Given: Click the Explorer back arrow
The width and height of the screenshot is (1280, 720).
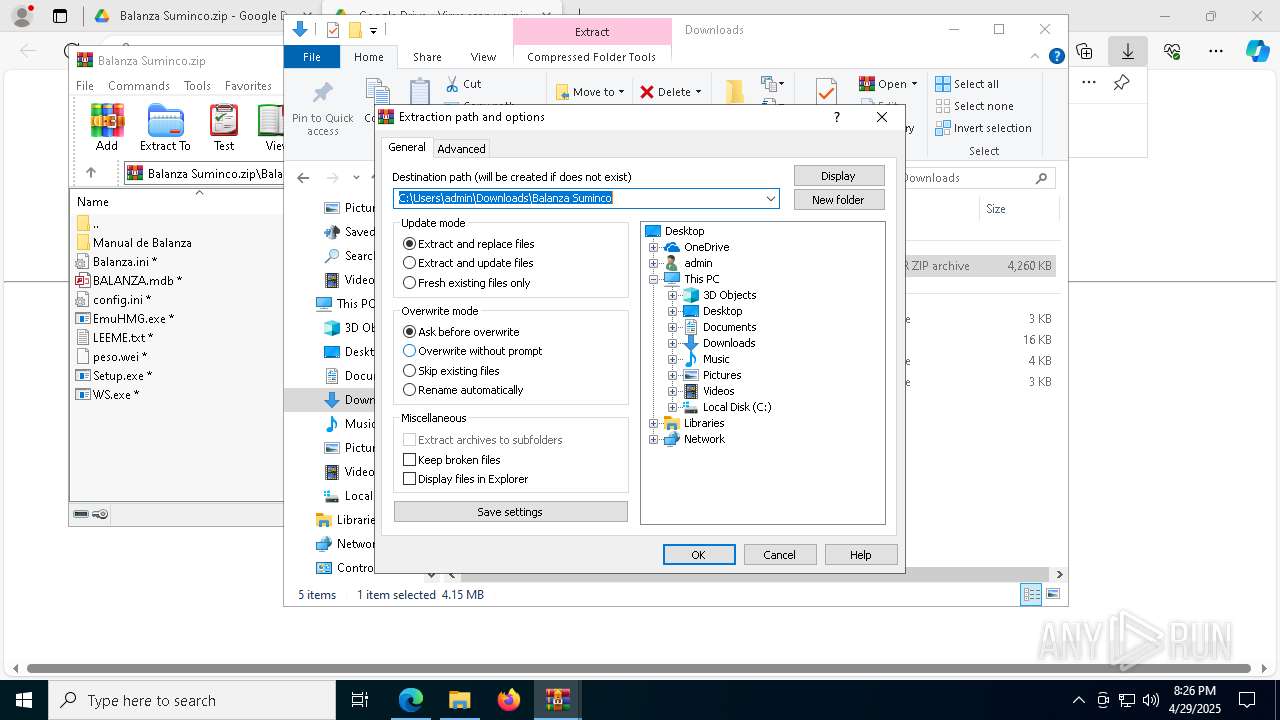Looking at the screenshot, I should [x=303, y=178].
